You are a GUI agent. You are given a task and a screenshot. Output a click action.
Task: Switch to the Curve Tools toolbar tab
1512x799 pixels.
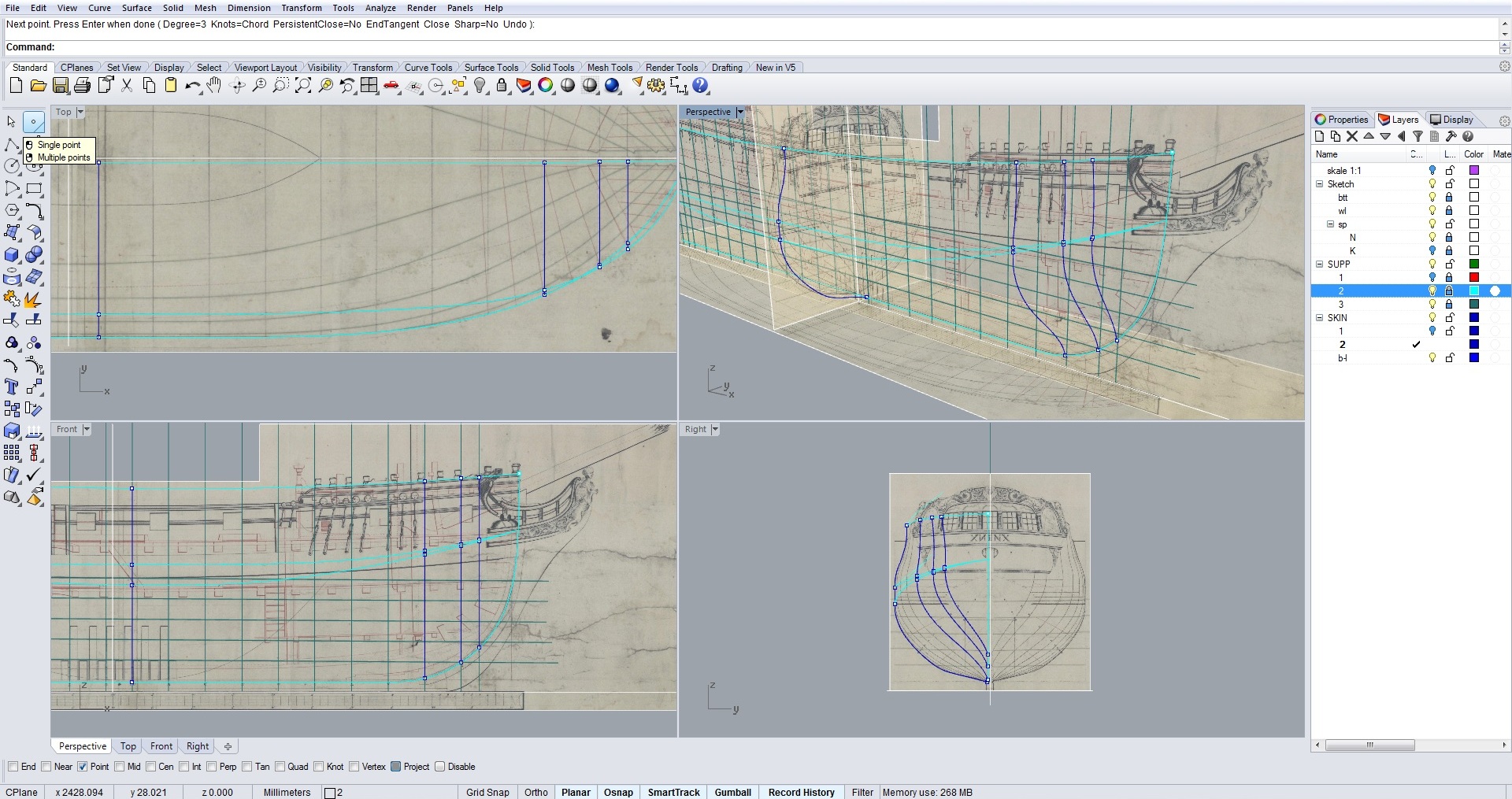[428, 68]
